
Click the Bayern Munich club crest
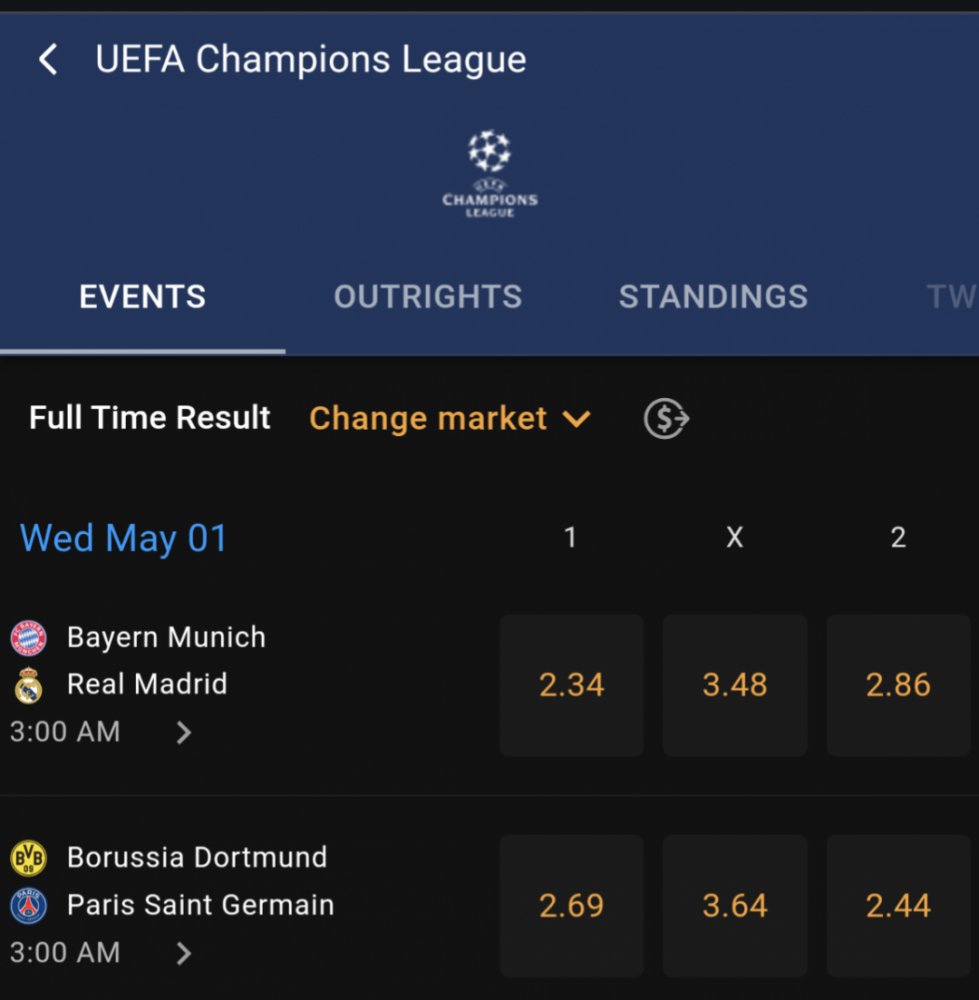(x=29, y=638)
